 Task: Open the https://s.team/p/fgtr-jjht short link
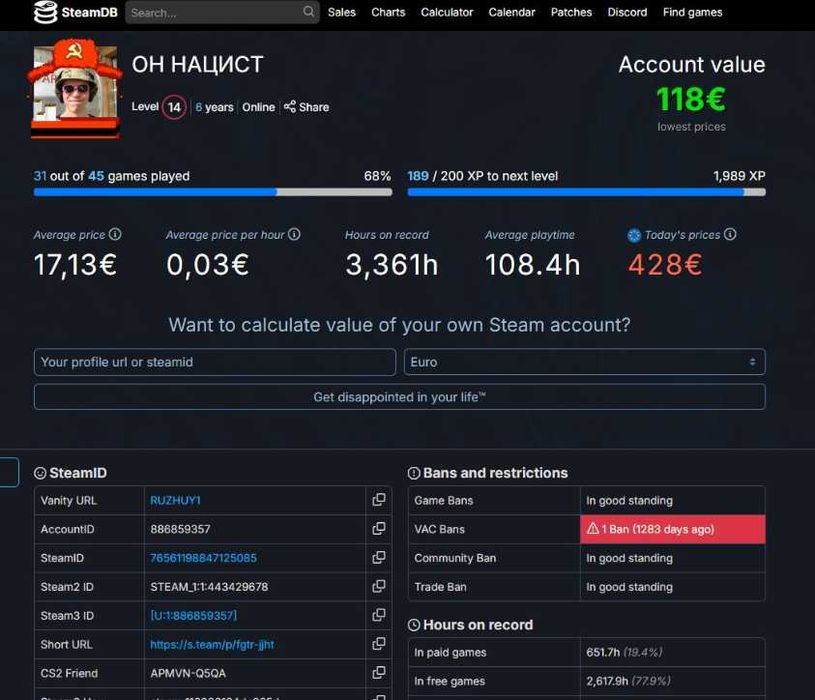click(212, 644)
